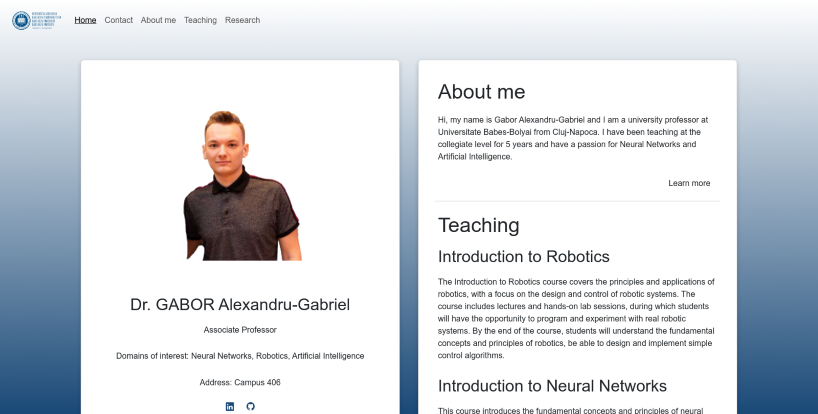
Task: Click the About me introduction paragraph
Action: point(573,138)
